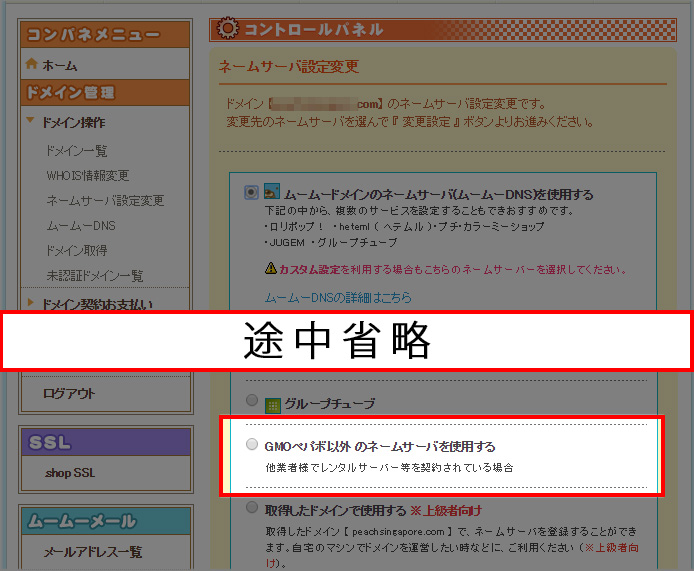The height and width of the screenshot is (571, 694).
Task: Click the SSL section header
Action: coord(105,442)
